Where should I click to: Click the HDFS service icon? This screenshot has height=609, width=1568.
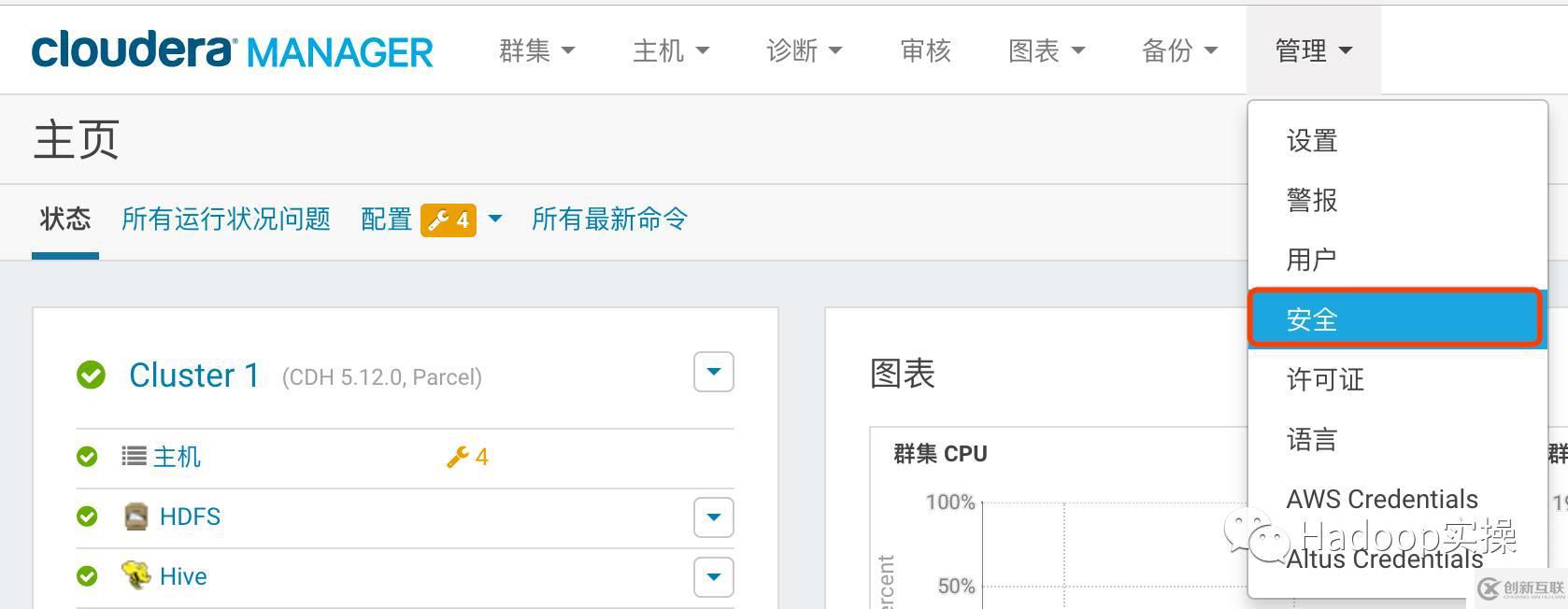tap(136, 517)
